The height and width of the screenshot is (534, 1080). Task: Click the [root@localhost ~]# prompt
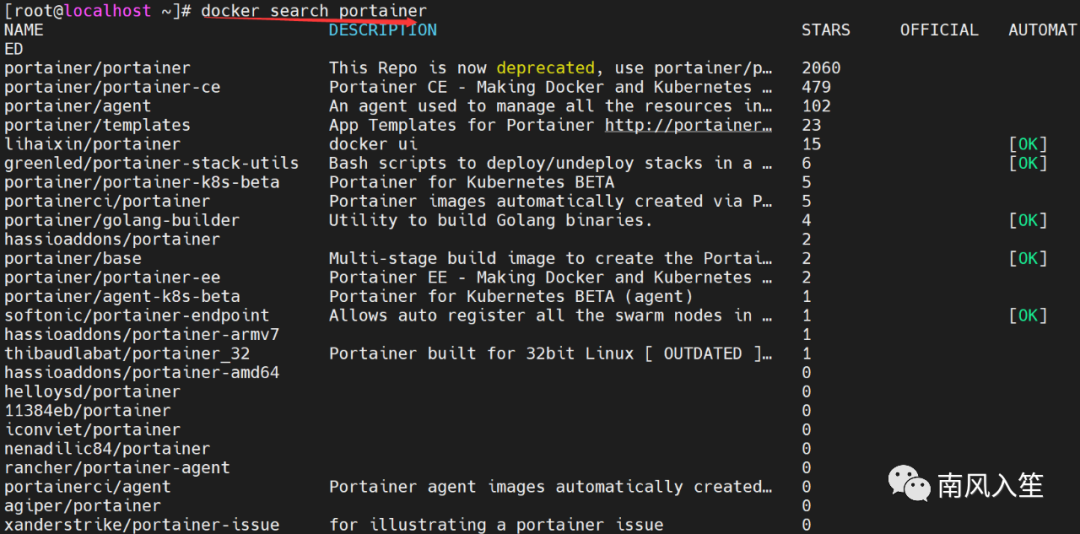(x=97, y=11)
